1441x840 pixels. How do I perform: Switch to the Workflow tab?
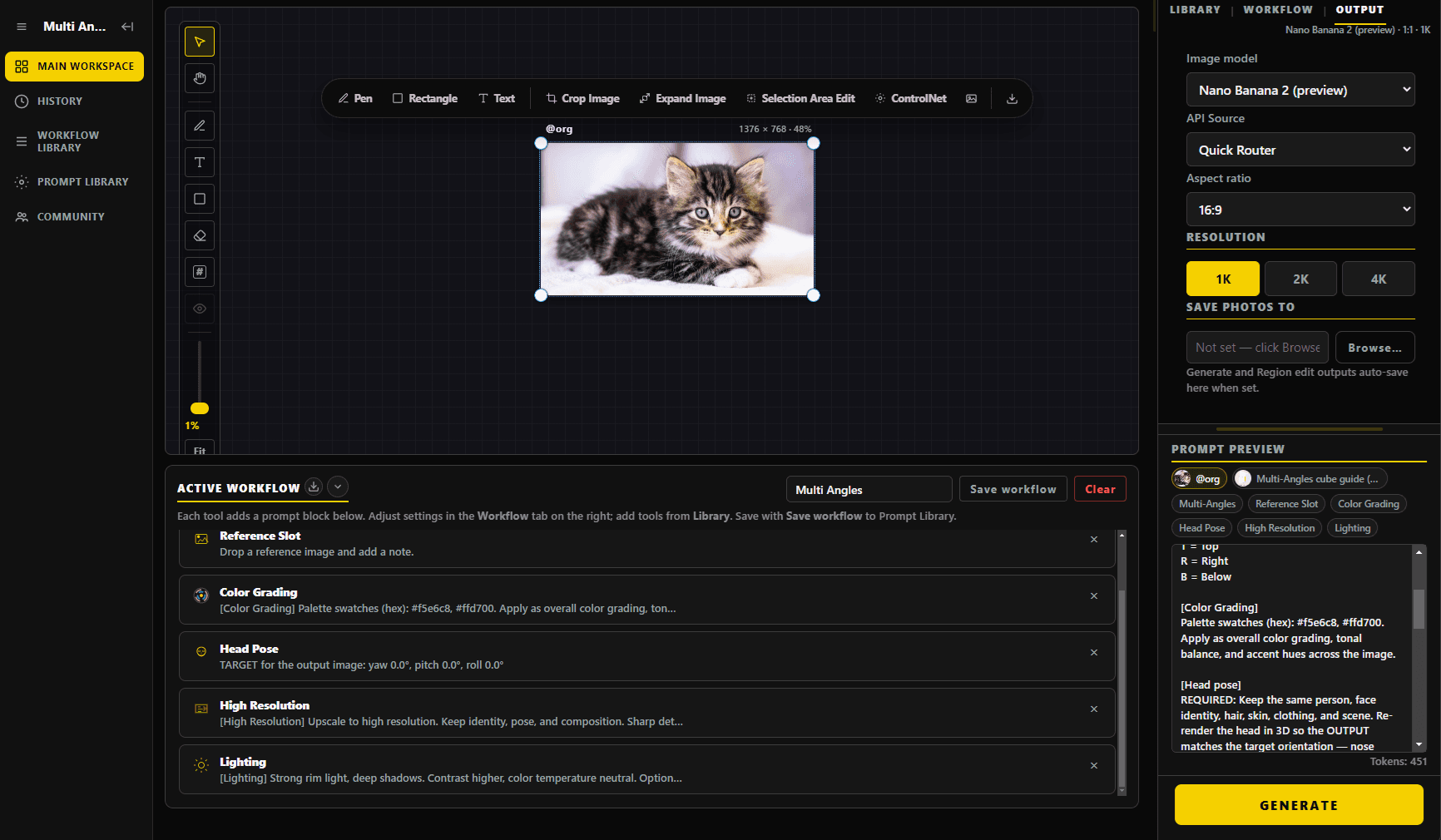(1278, 10)
